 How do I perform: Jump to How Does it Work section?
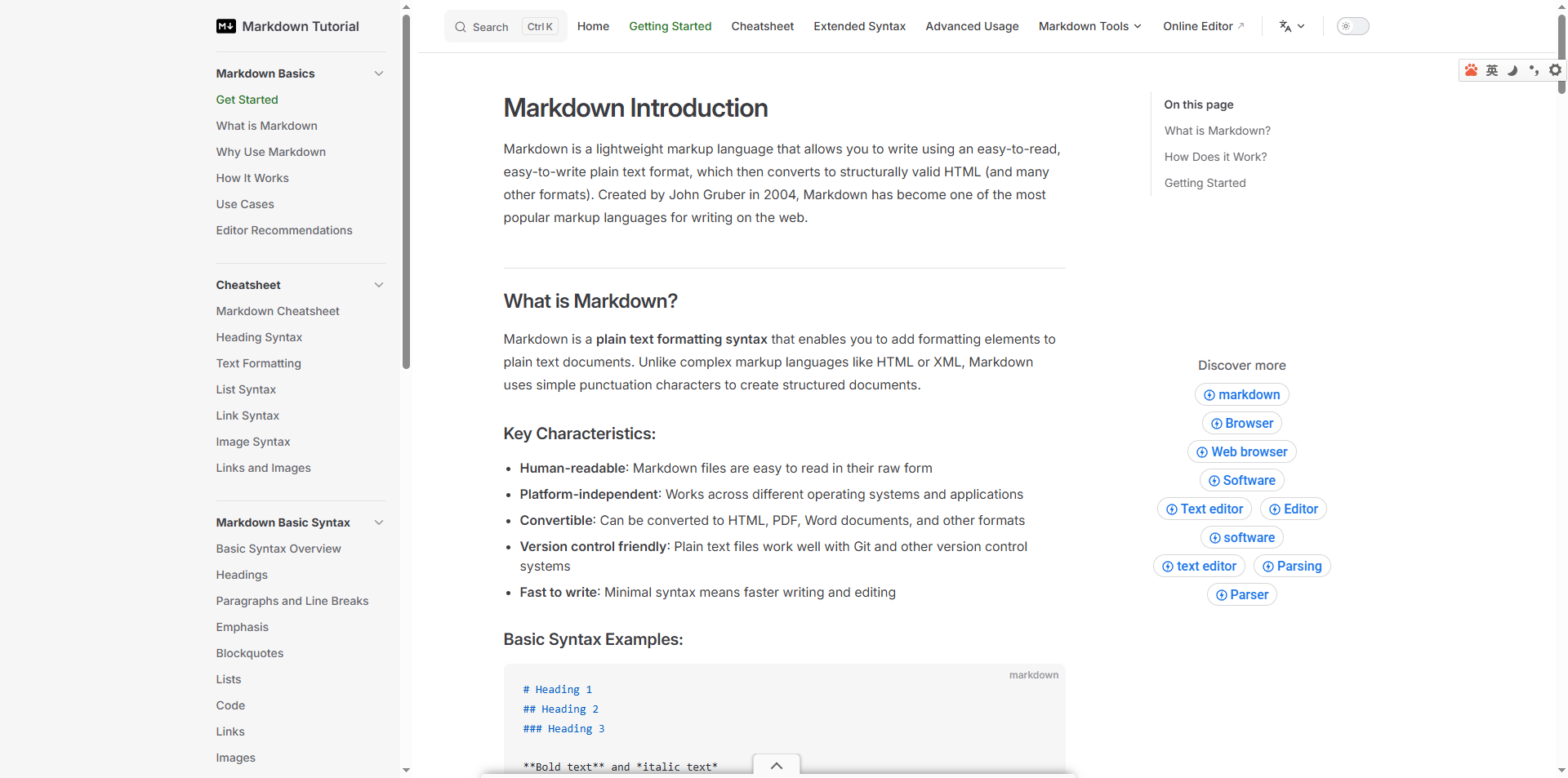pos(1215,157)
